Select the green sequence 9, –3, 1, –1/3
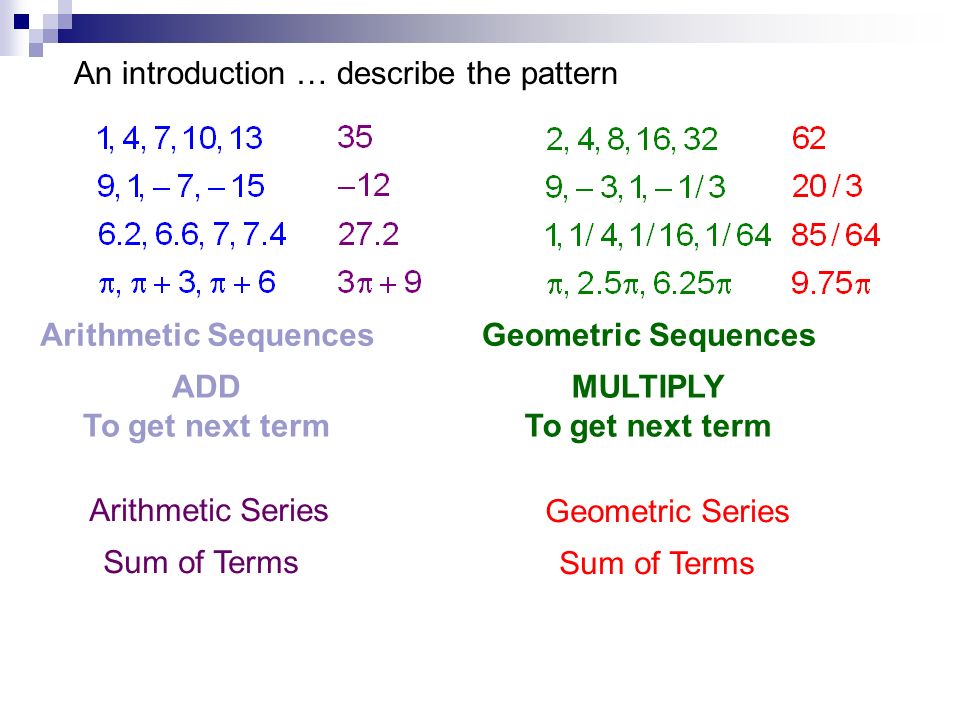This screenshot has height=720, width=960. tap(635, 187)
